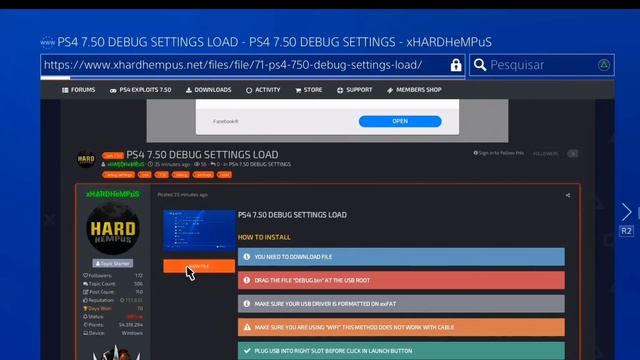Screen dimensions: 640x360
Task: Go to DOWNLOADS in the site nav
Action: [x=209, y=90]
